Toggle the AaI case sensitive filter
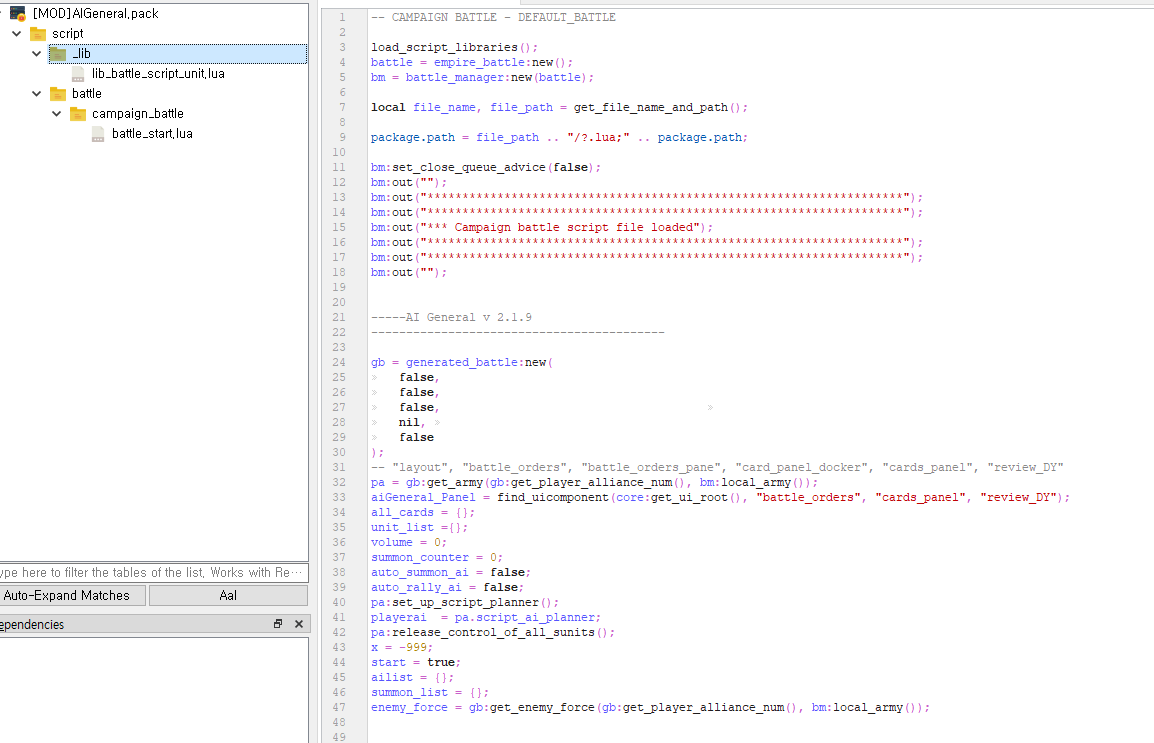The width and height of the screenshot is (1154, 743). click(x=228, y=596)
